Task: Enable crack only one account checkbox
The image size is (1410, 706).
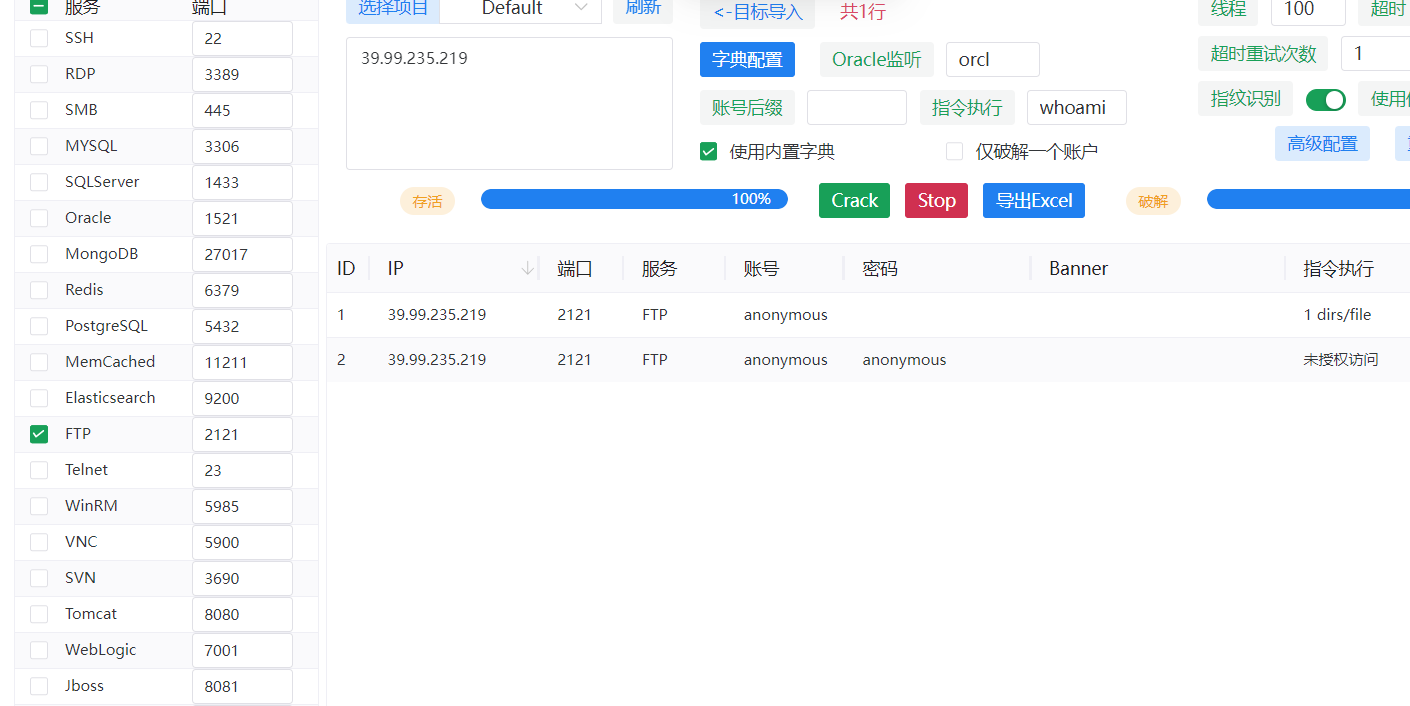Action: [955, 152]
